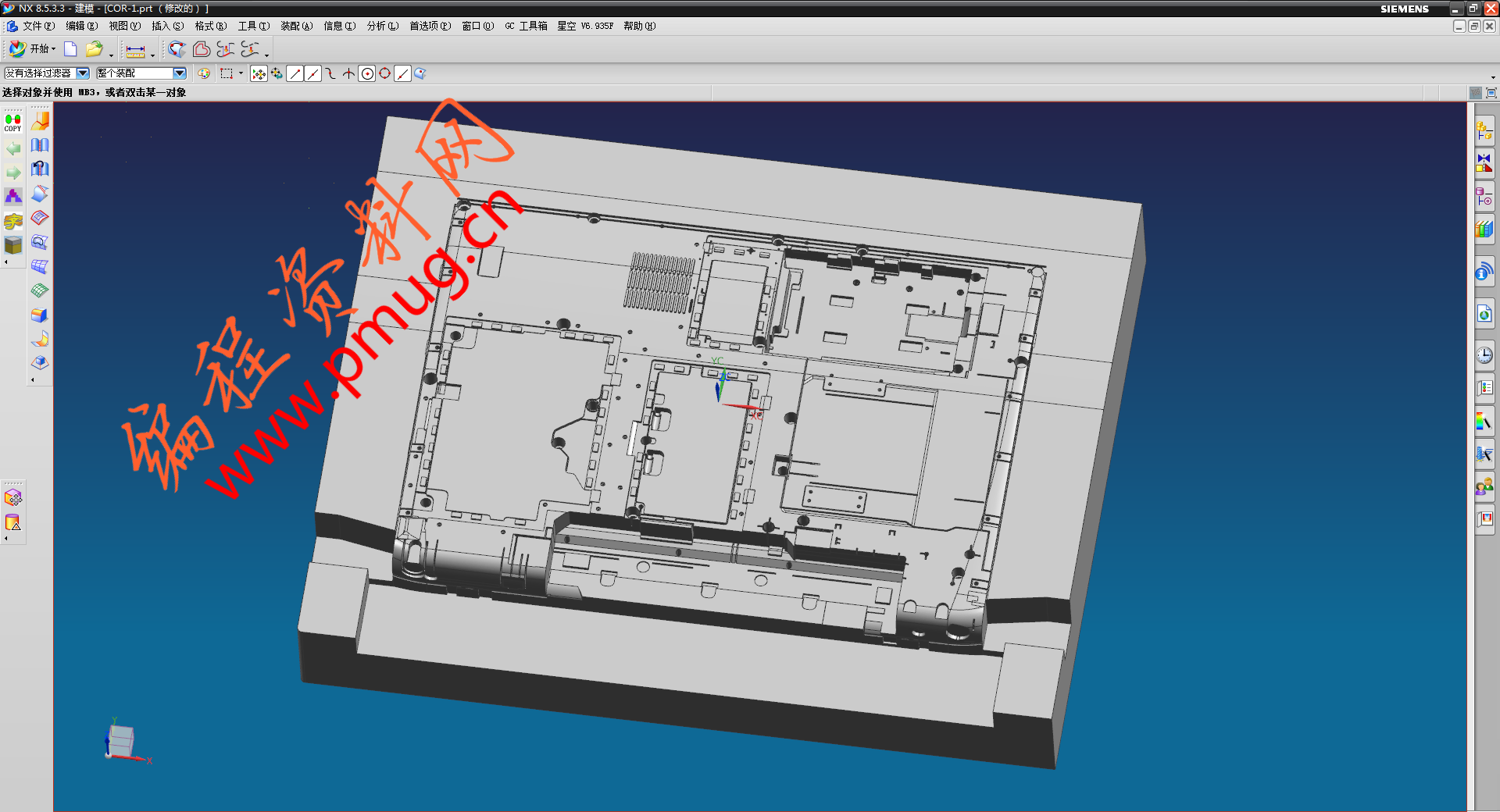The height and width of the screenshot is (812, 1500).
Task: Open the 工具 (Tools) menu
Action: pos(253,26)
